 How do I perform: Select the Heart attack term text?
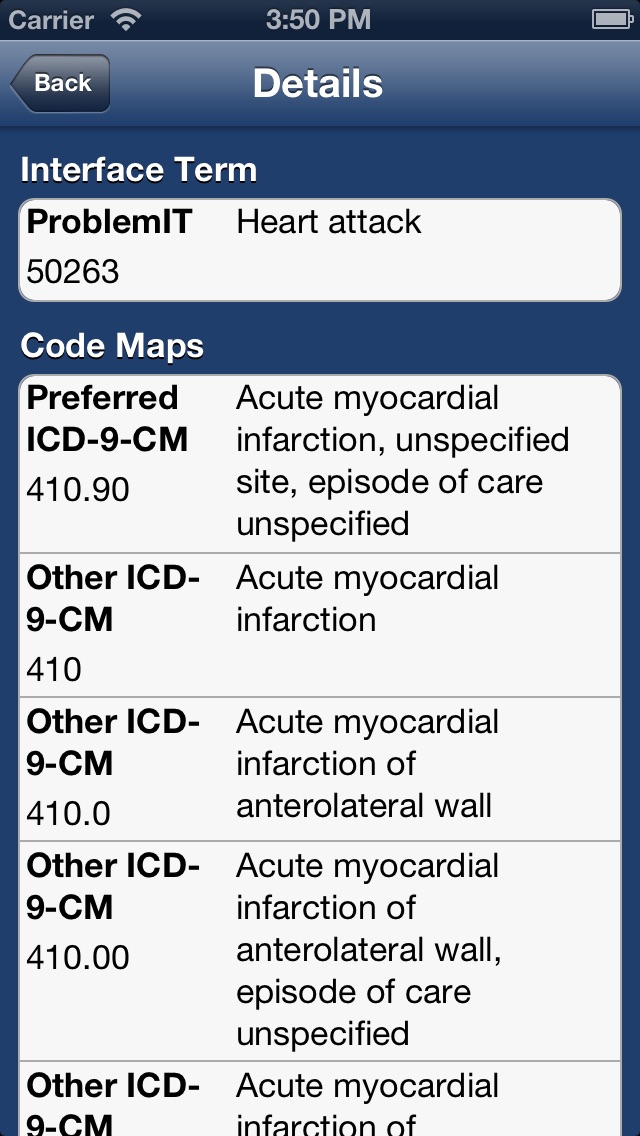pyautogui.click(x=329, y=222)
